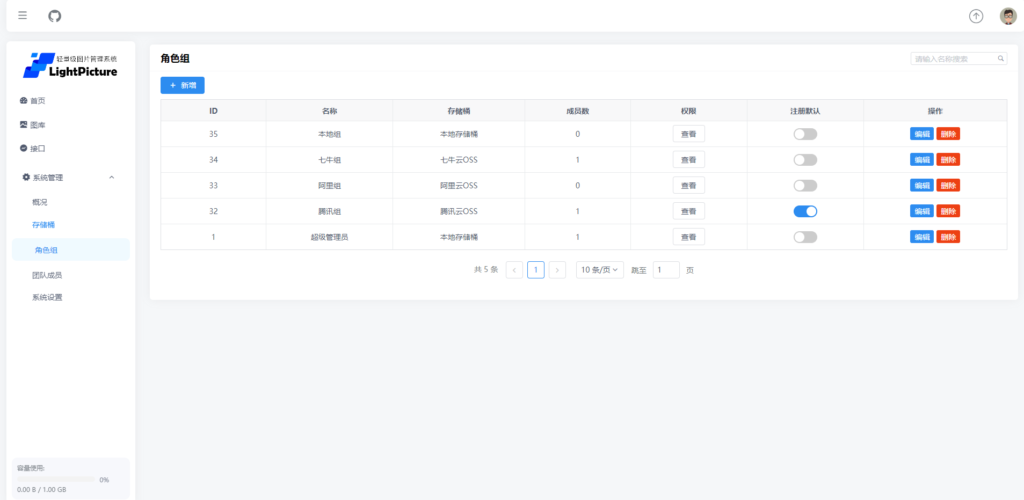The height and width of the screenshot is (500, 1024).
Task: Toggle default registration for 超级管理员
Action: click(805, 237)
